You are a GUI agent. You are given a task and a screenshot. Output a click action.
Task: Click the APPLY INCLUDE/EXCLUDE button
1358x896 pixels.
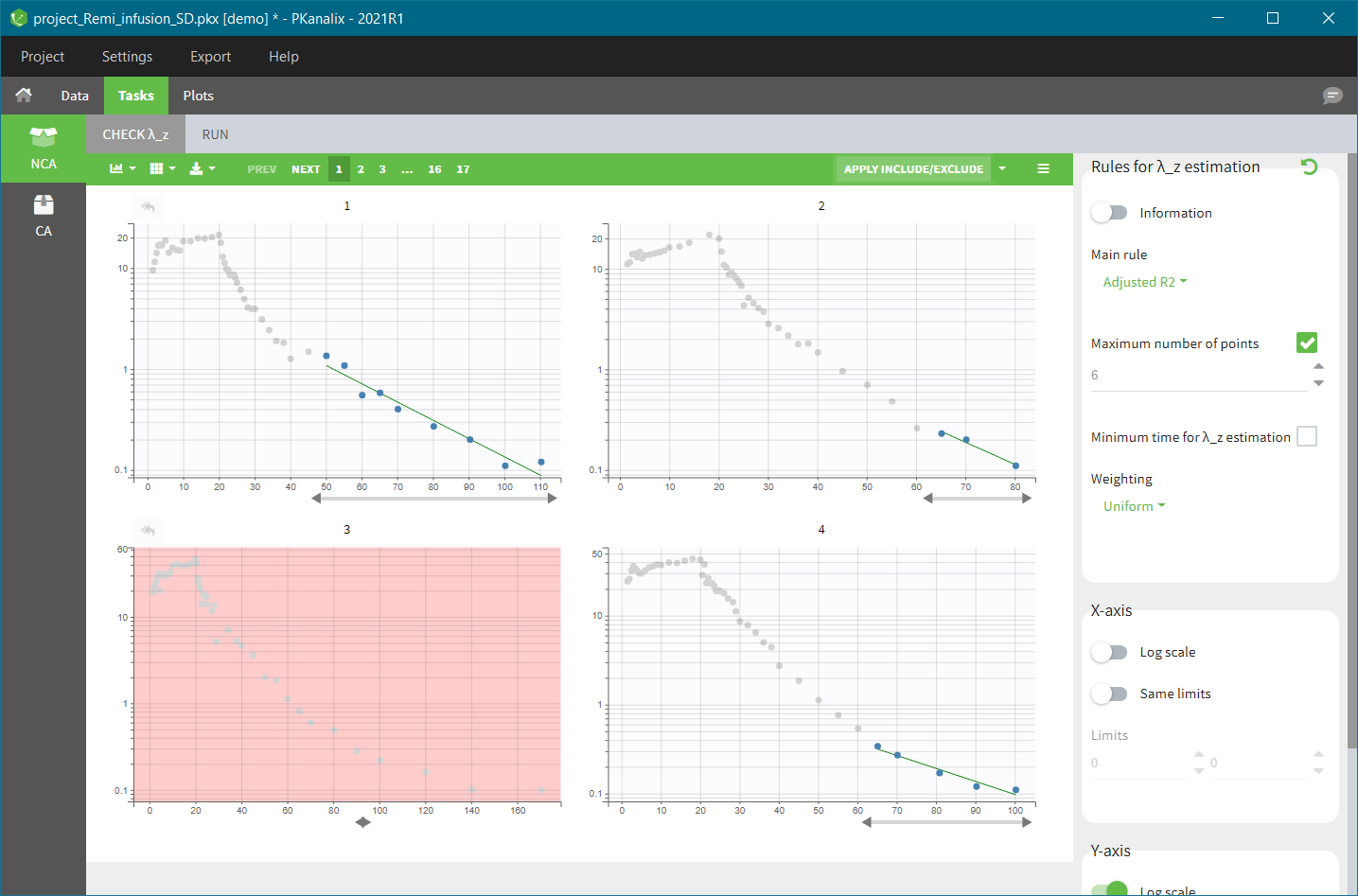click(913, 169)
